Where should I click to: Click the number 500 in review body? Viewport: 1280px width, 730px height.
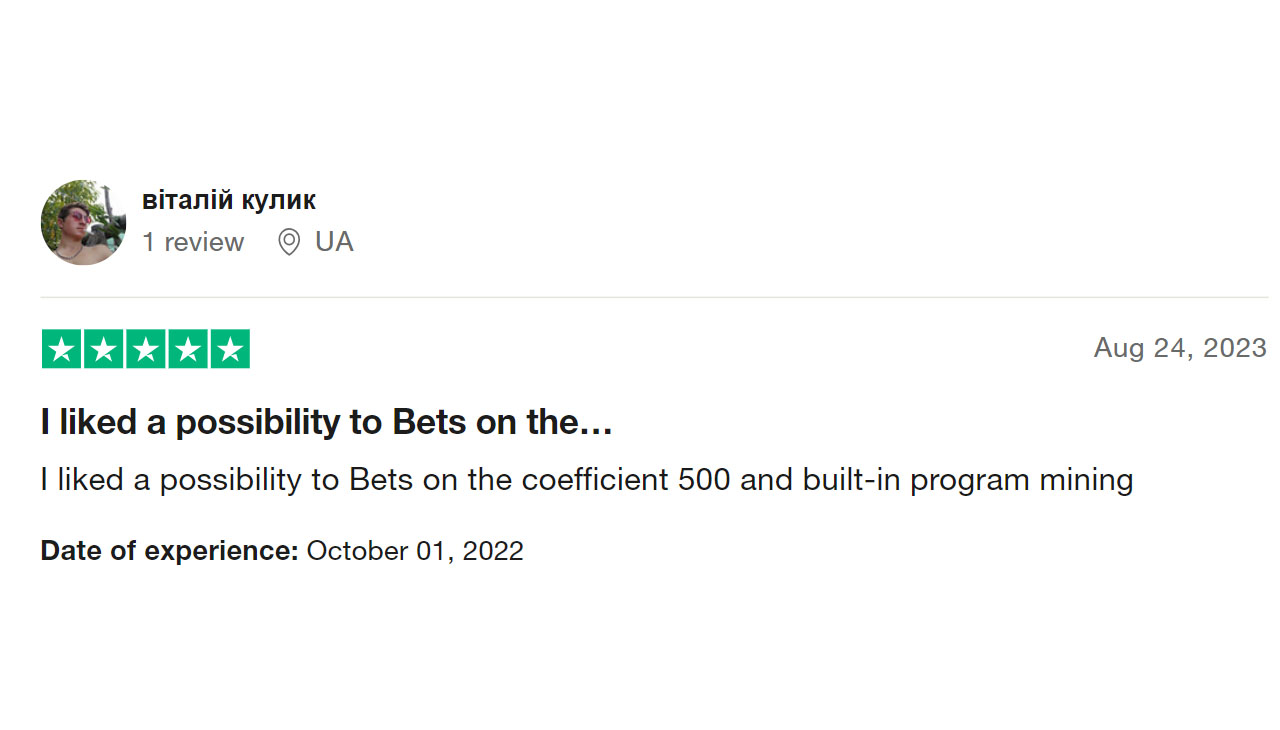[705, 480]
